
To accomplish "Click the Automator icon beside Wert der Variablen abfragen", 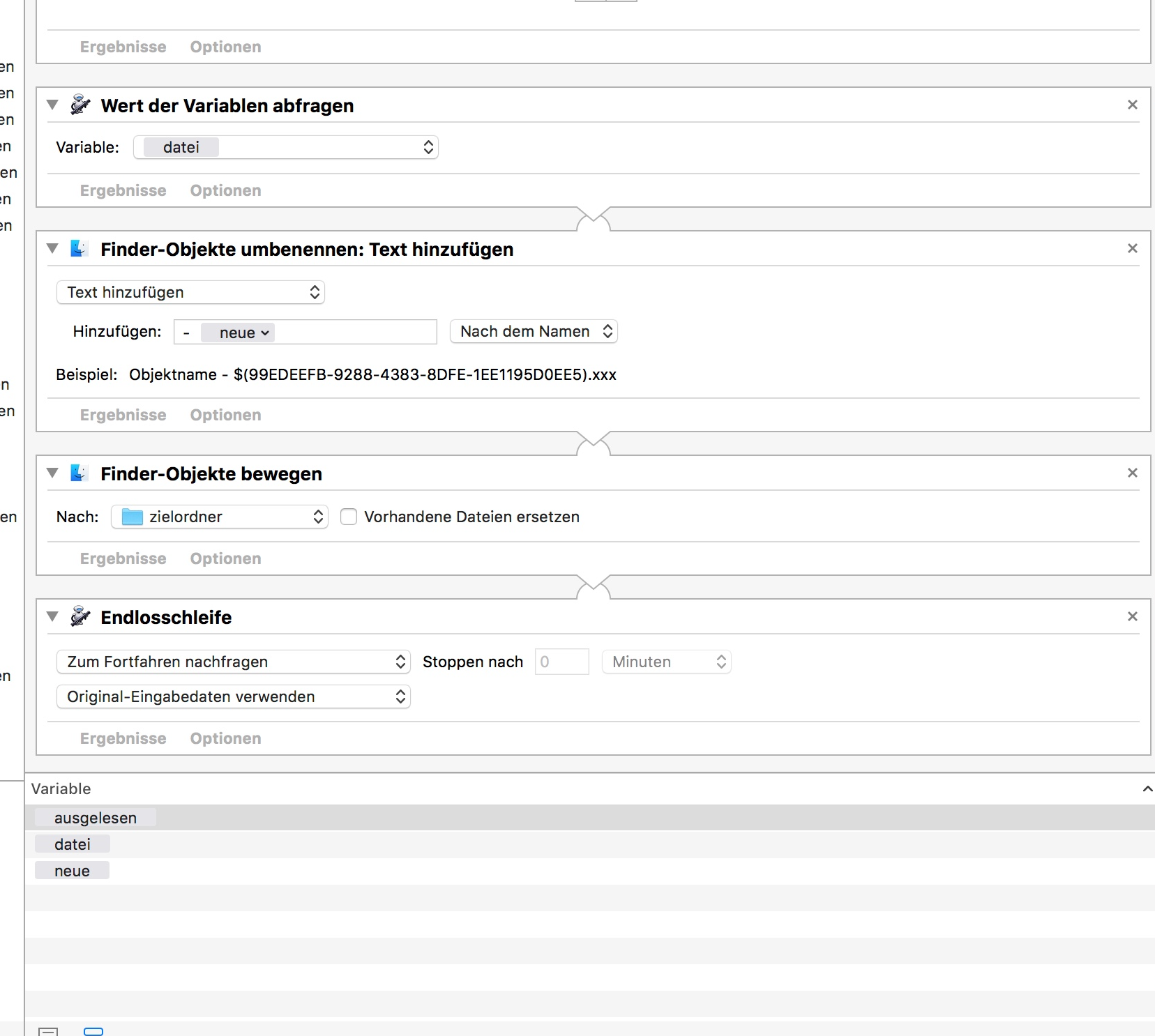I will 80,105.
